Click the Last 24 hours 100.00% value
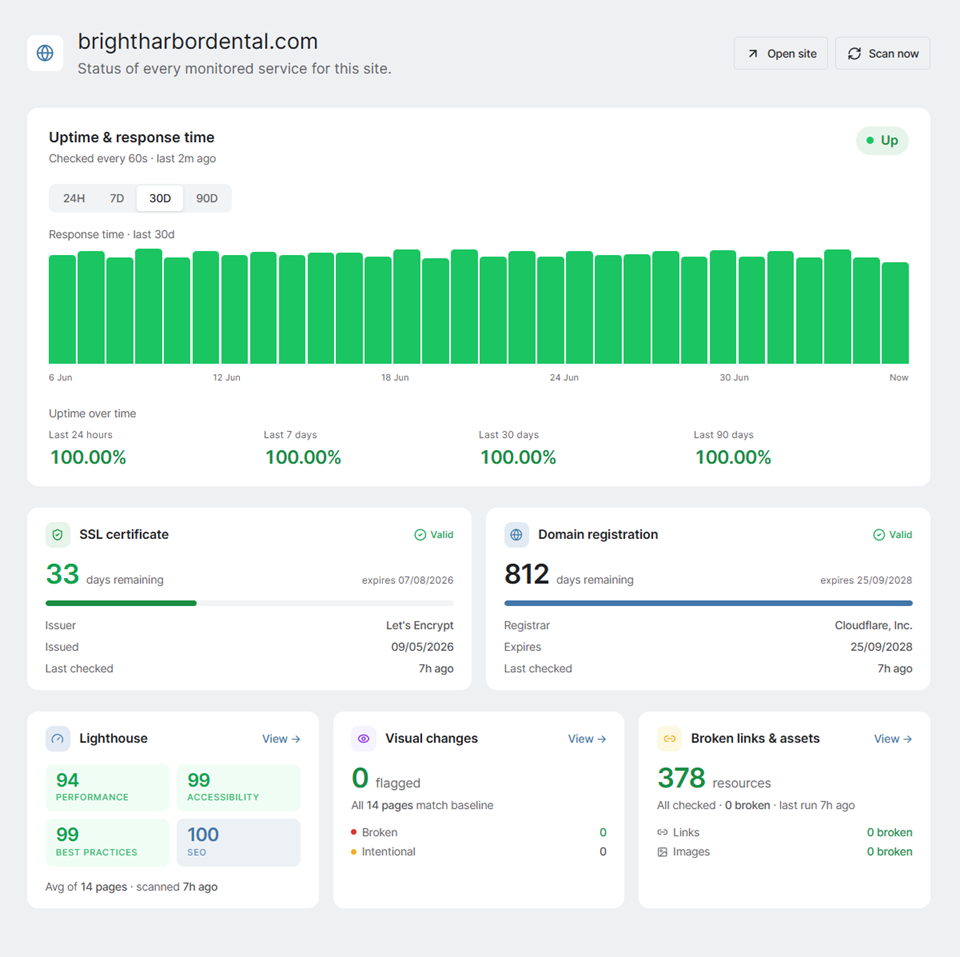The width and height of the screenshot is (960, 957). tap(88, 457)
